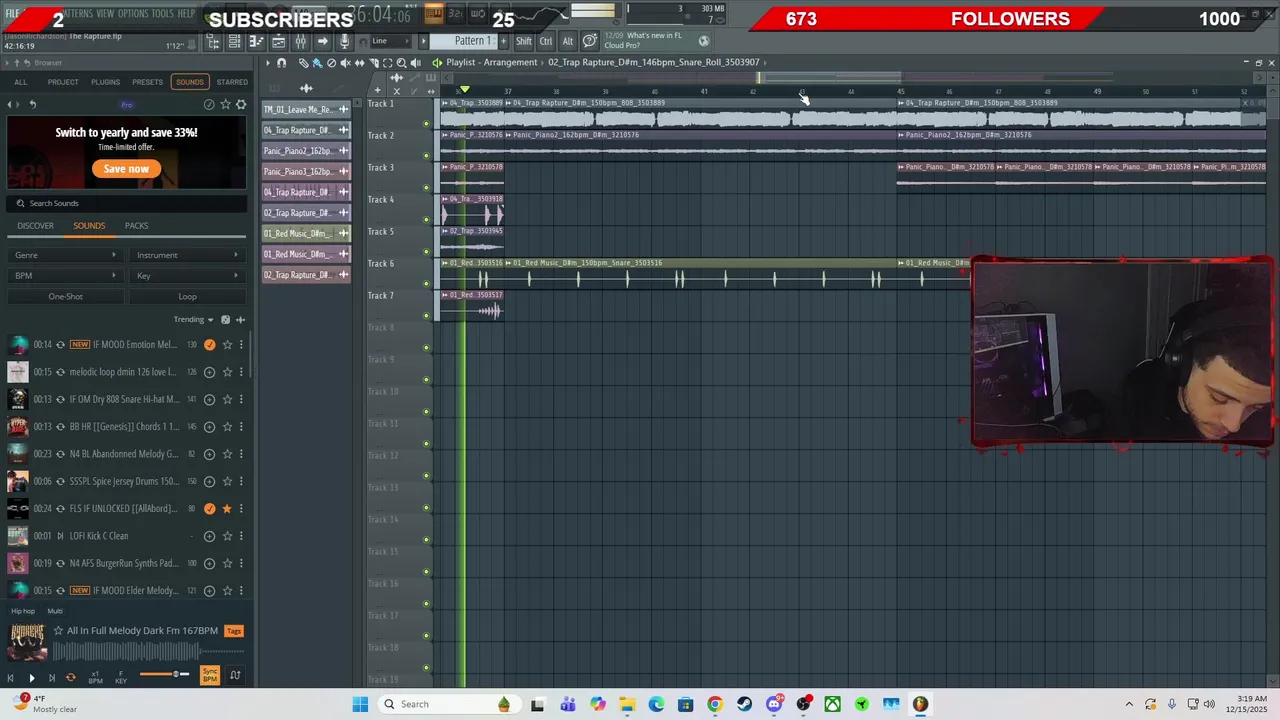Switch to the PROJECT browser tab

63,82
